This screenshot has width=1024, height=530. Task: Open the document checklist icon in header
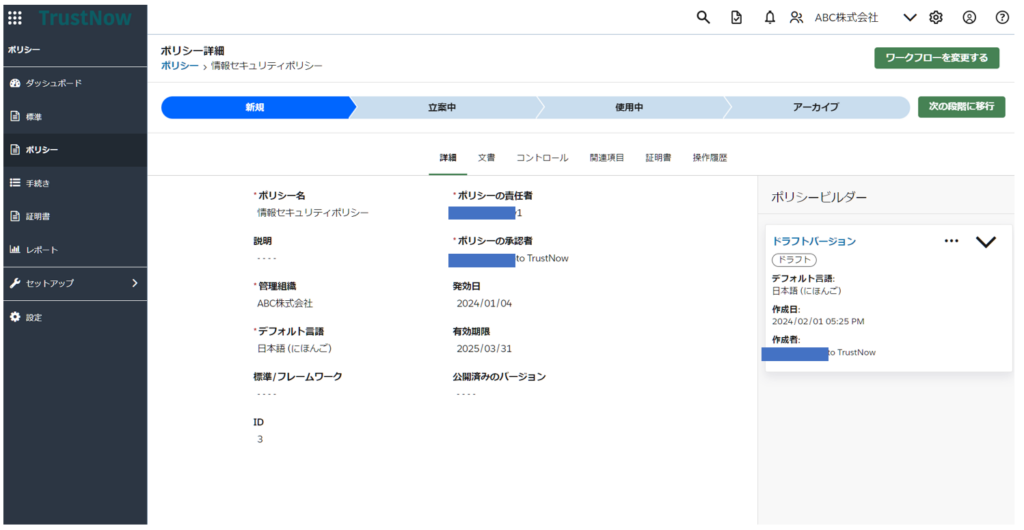[737, 17]
